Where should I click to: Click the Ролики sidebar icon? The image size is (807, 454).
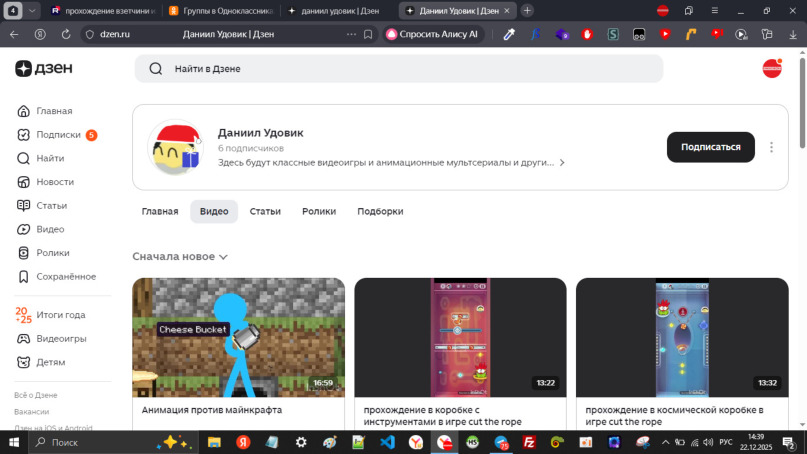[x=24, y=253]
